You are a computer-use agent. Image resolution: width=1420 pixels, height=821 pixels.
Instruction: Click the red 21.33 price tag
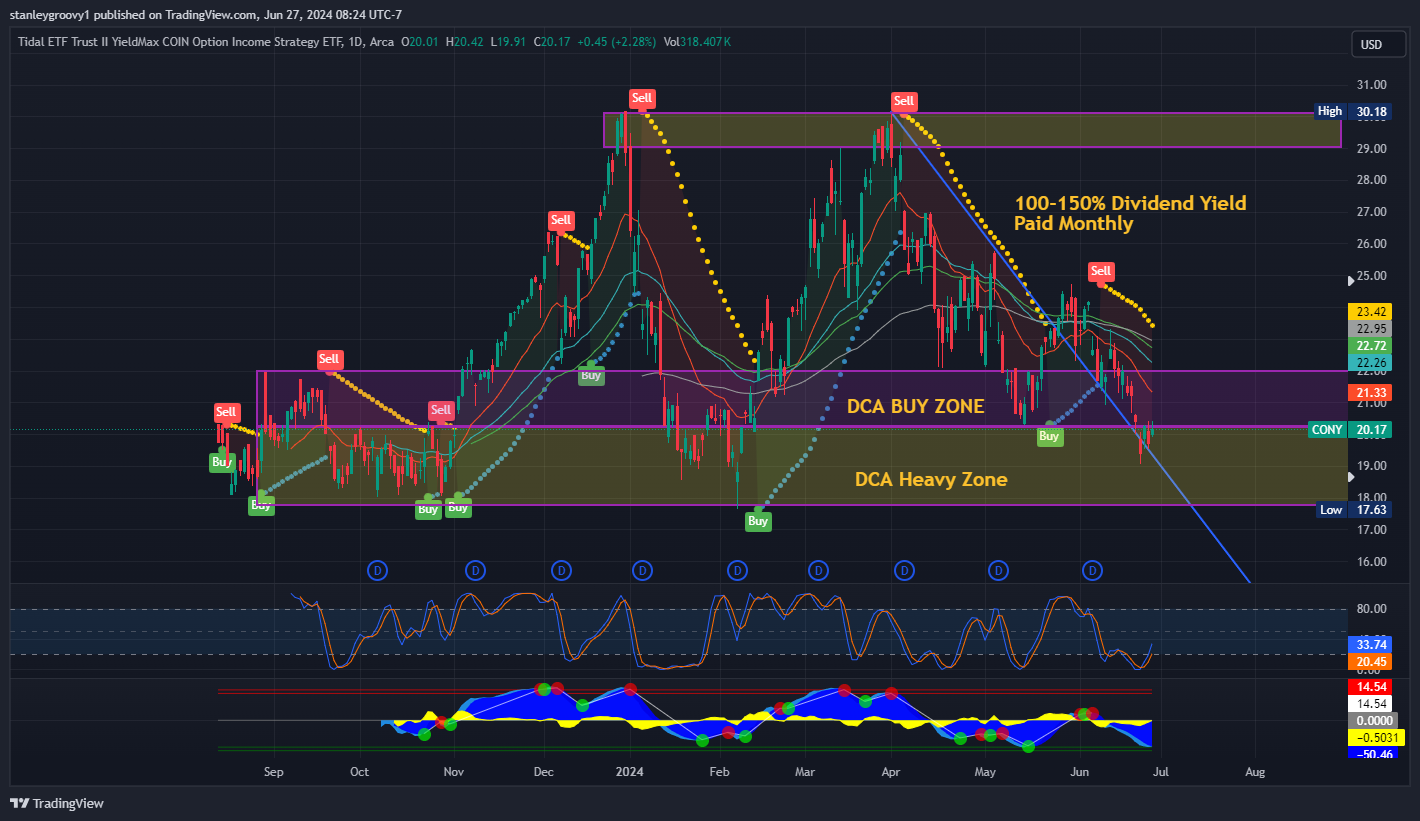tap(1369, 392)
